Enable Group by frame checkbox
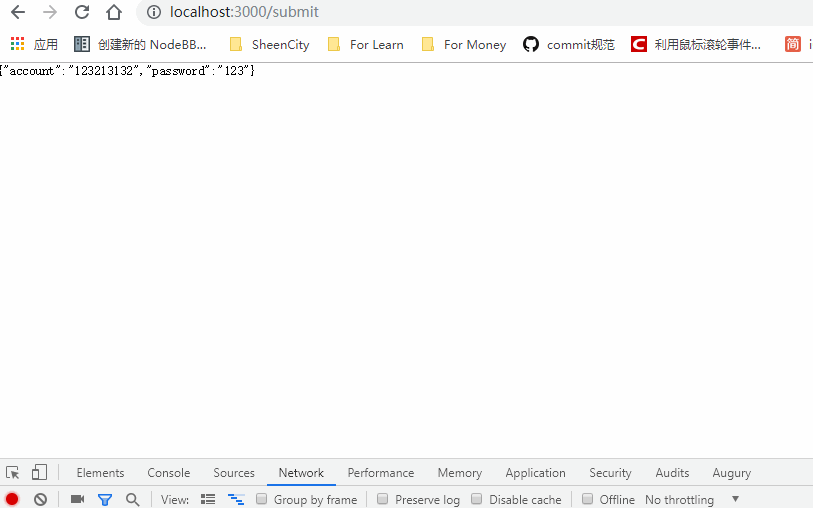The height and width of the screenshot is (508, 813). point(262,499)
